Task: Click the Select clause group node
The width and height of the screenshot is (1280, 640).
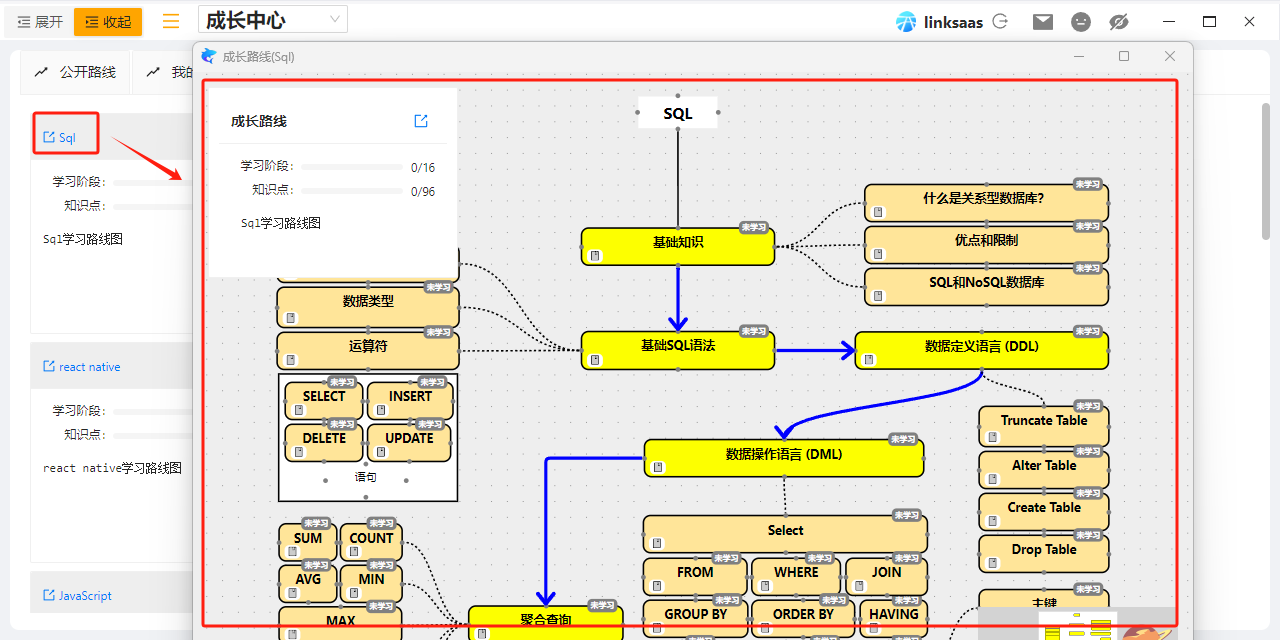Action: [x=785, y=534]
